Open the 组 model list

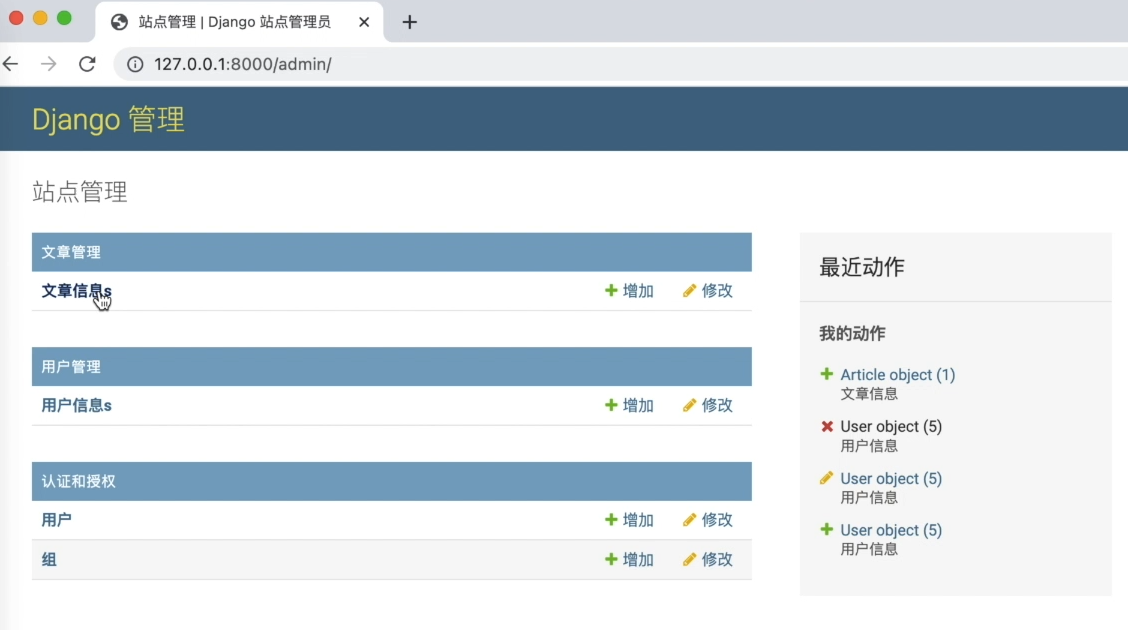49,560
